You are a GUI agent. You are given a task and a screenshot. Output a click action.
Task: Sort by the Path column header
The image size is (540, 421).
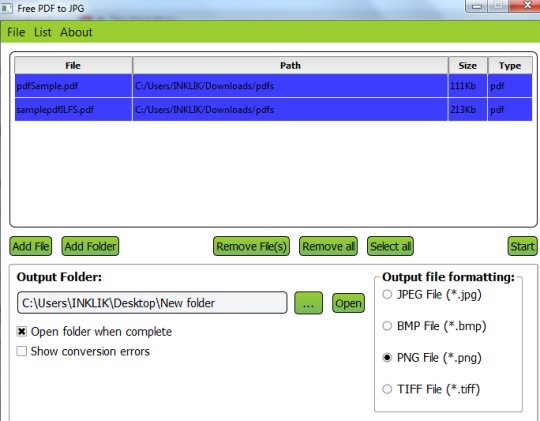(290, 65)
